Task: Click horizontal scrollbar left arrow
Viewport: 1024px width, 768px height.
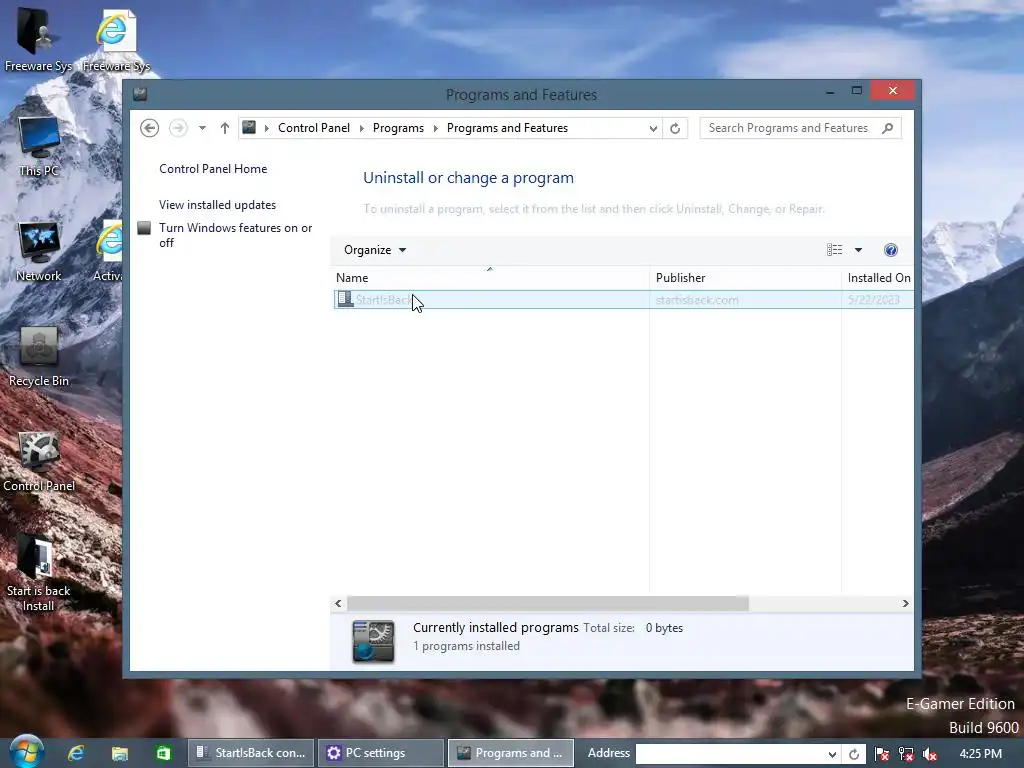Action: (338, 603)
